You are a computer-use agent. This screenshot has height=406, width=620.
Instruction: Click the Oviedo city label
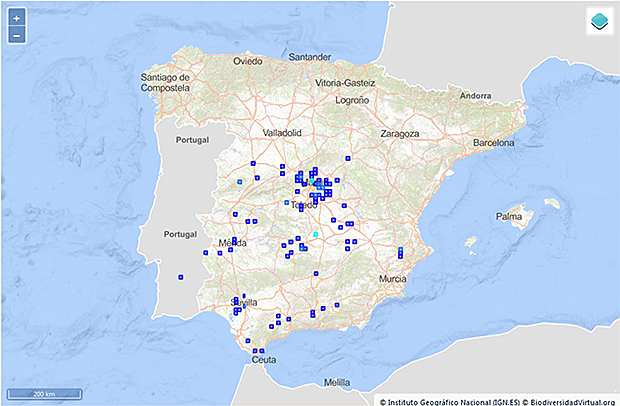pyautogui.click(x=247, y=61)
